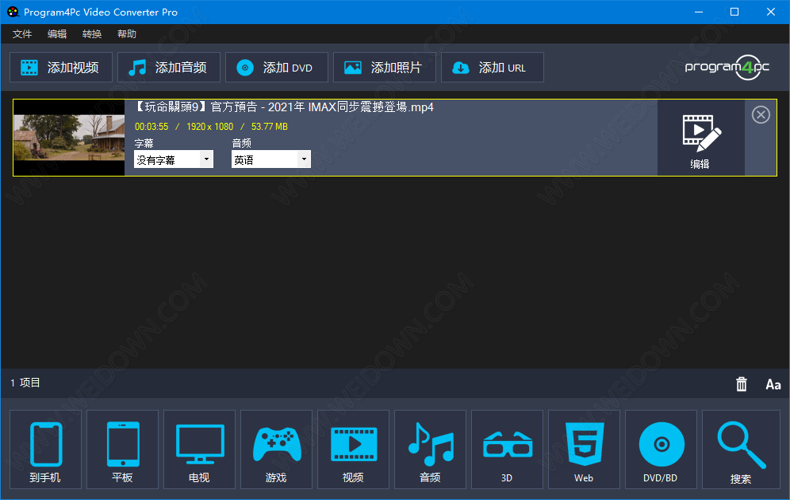Open the 帮助 menu

pos(127,34)
